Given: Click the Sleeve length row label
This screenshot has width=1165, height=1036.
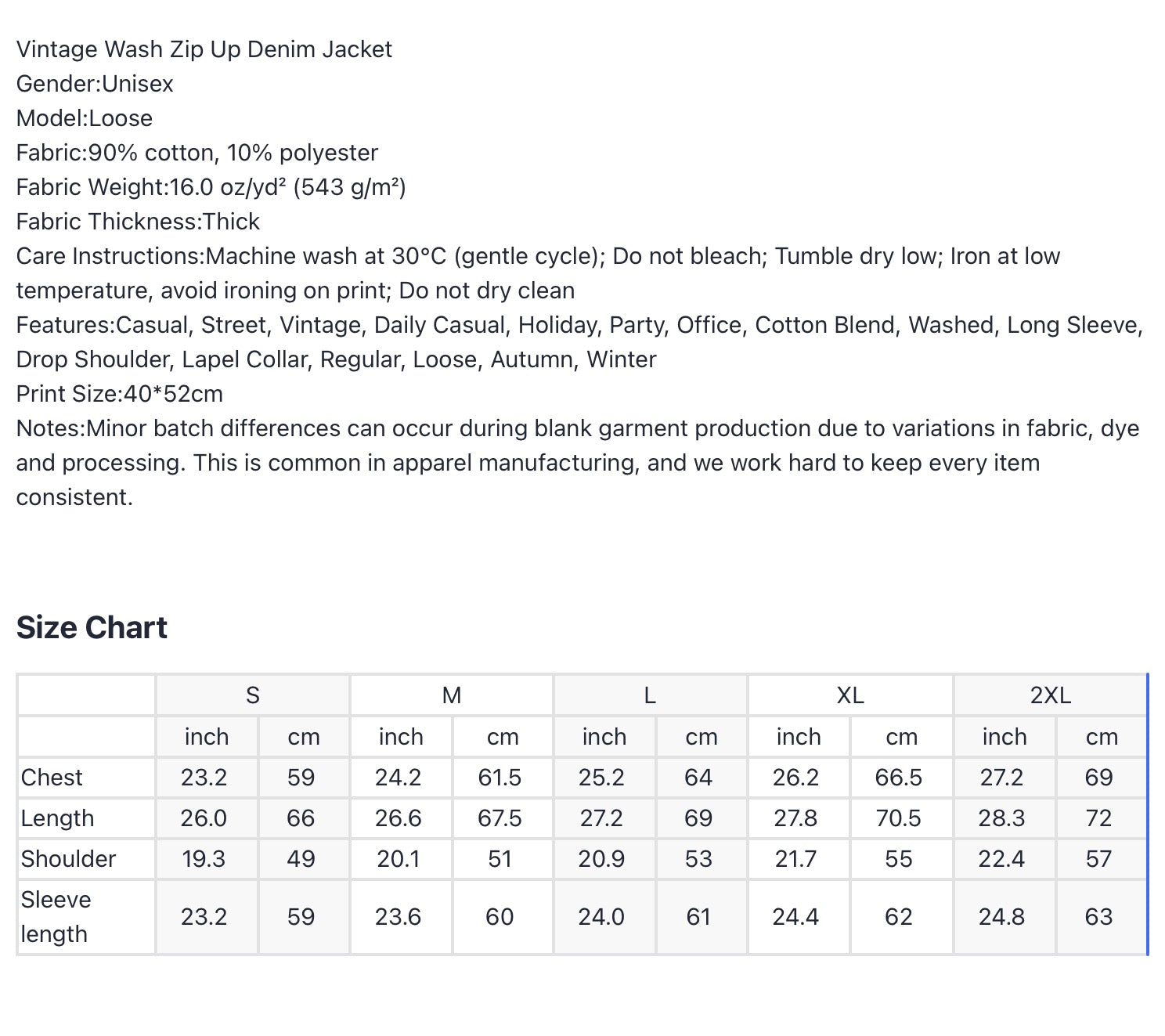Looking at the screenshot, I should (56, 917).
